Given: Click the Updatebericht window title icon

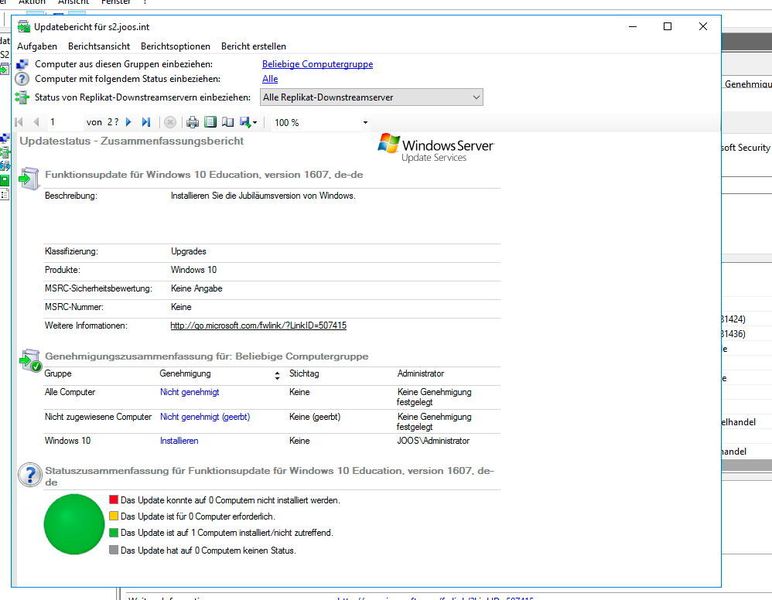Looking at the screenshot, I should (24, 27).
